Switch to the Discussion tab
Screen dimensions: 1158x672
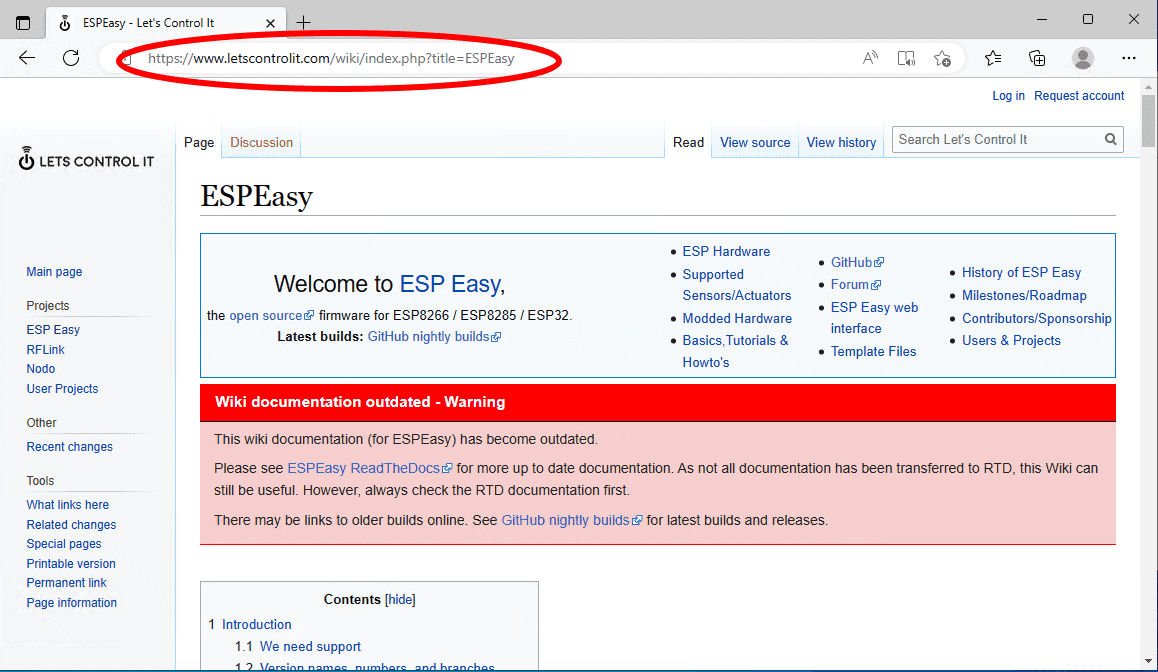[x=260, y=142]
